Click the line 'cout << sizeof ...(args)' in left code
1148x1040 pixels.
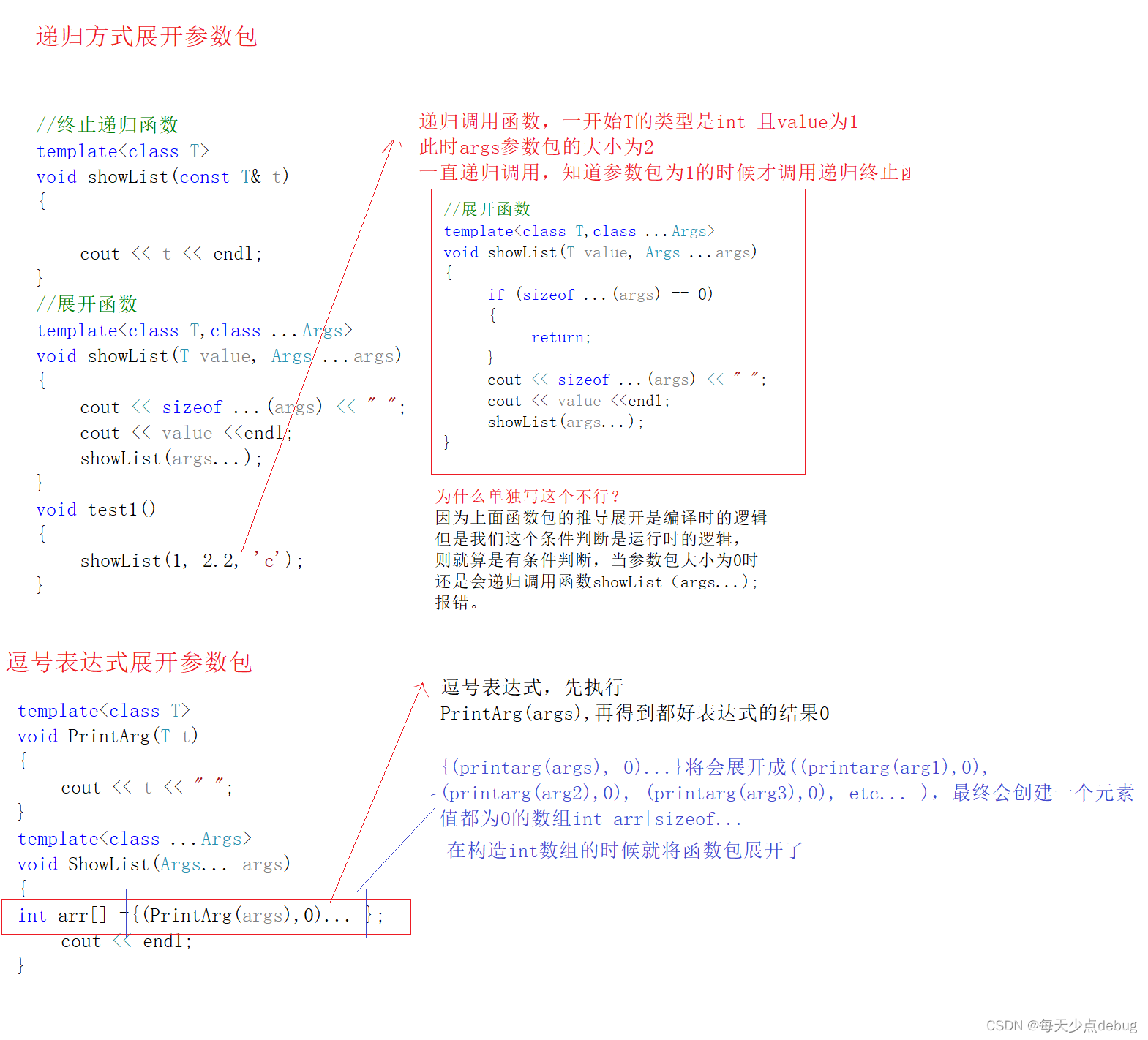pos(201,407)
